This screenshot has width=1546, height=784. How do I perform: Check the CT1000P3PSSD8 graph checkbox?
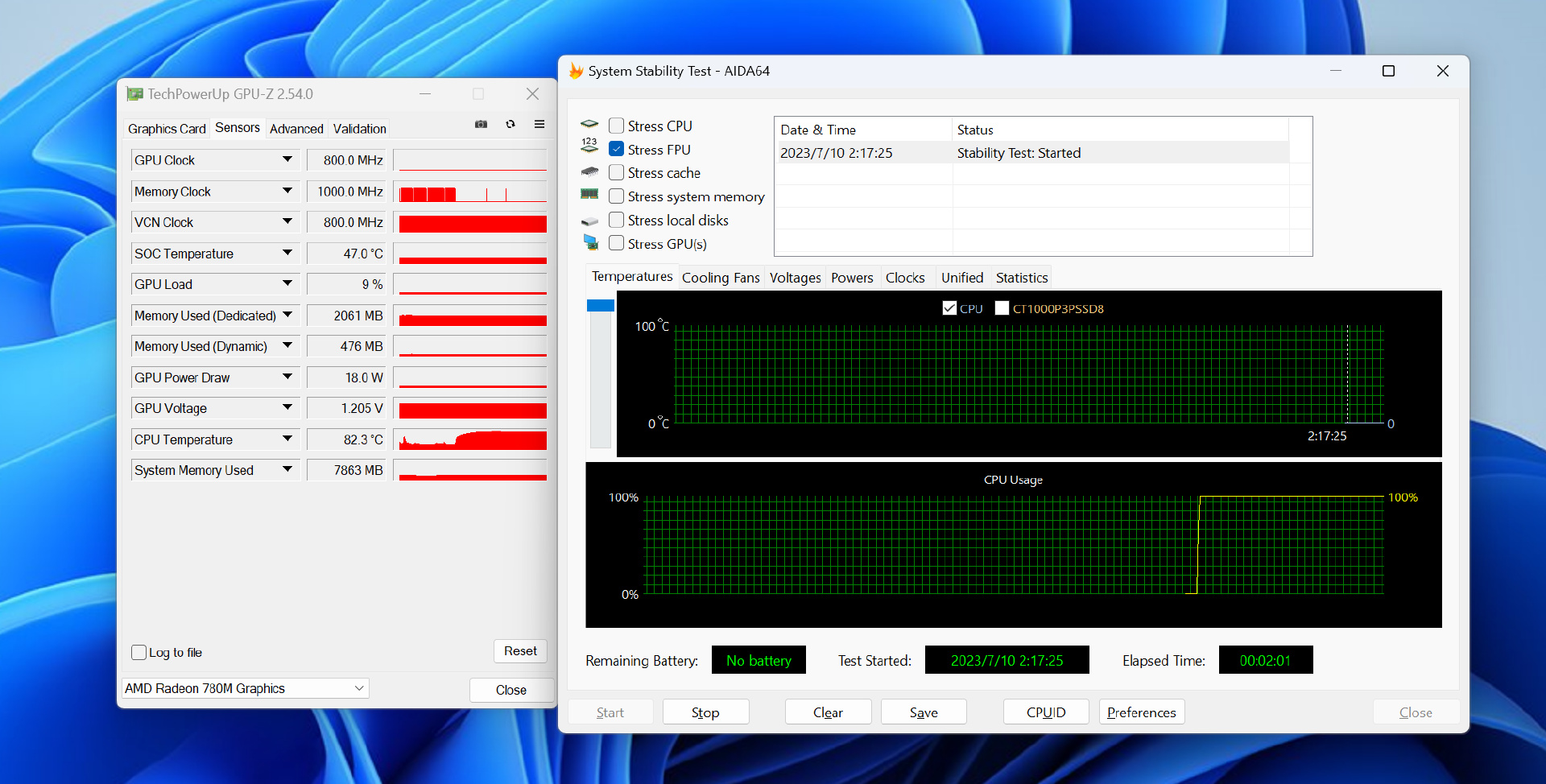pyautogui.click(x=1002, y=308)
